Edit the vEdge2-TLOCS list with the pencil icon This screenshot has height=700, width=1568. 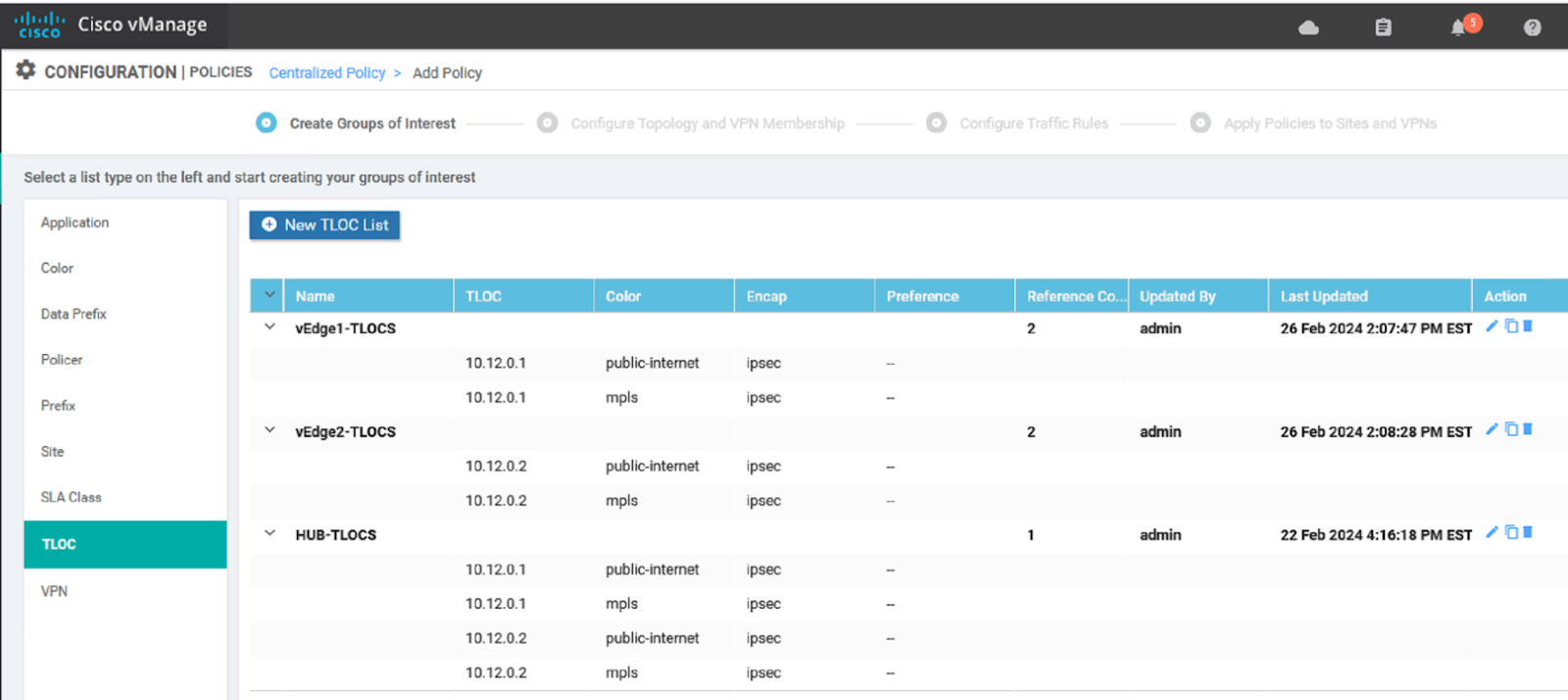click(1492, 429)
